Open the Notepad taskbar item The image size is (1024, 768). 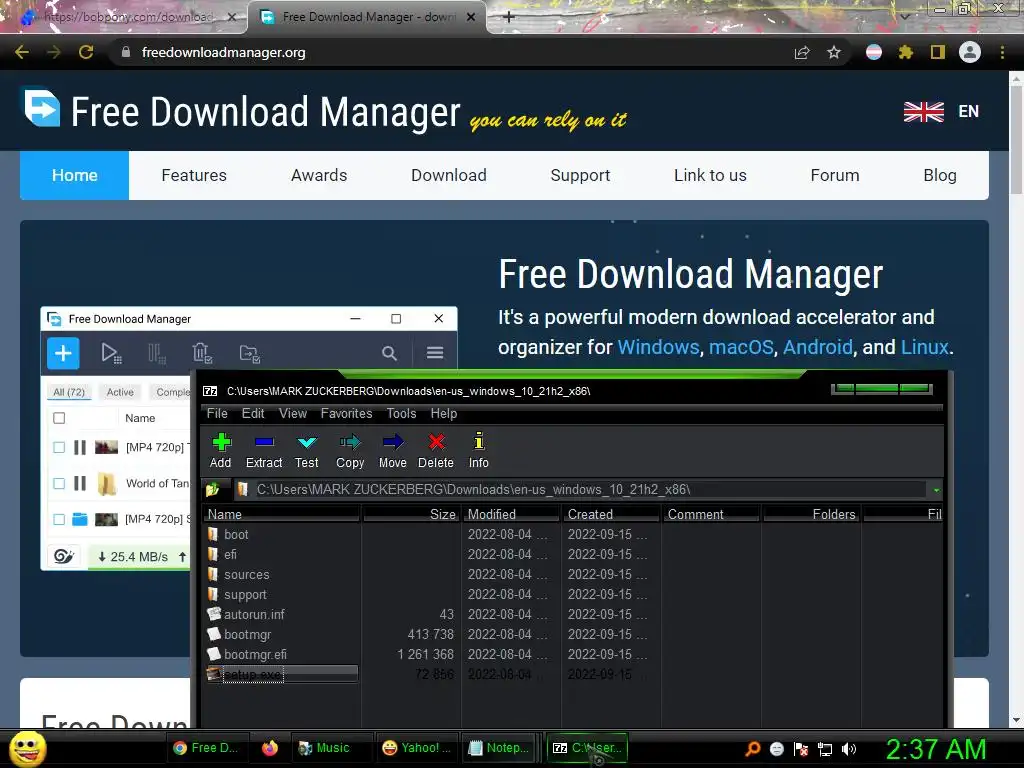[499, 748]
